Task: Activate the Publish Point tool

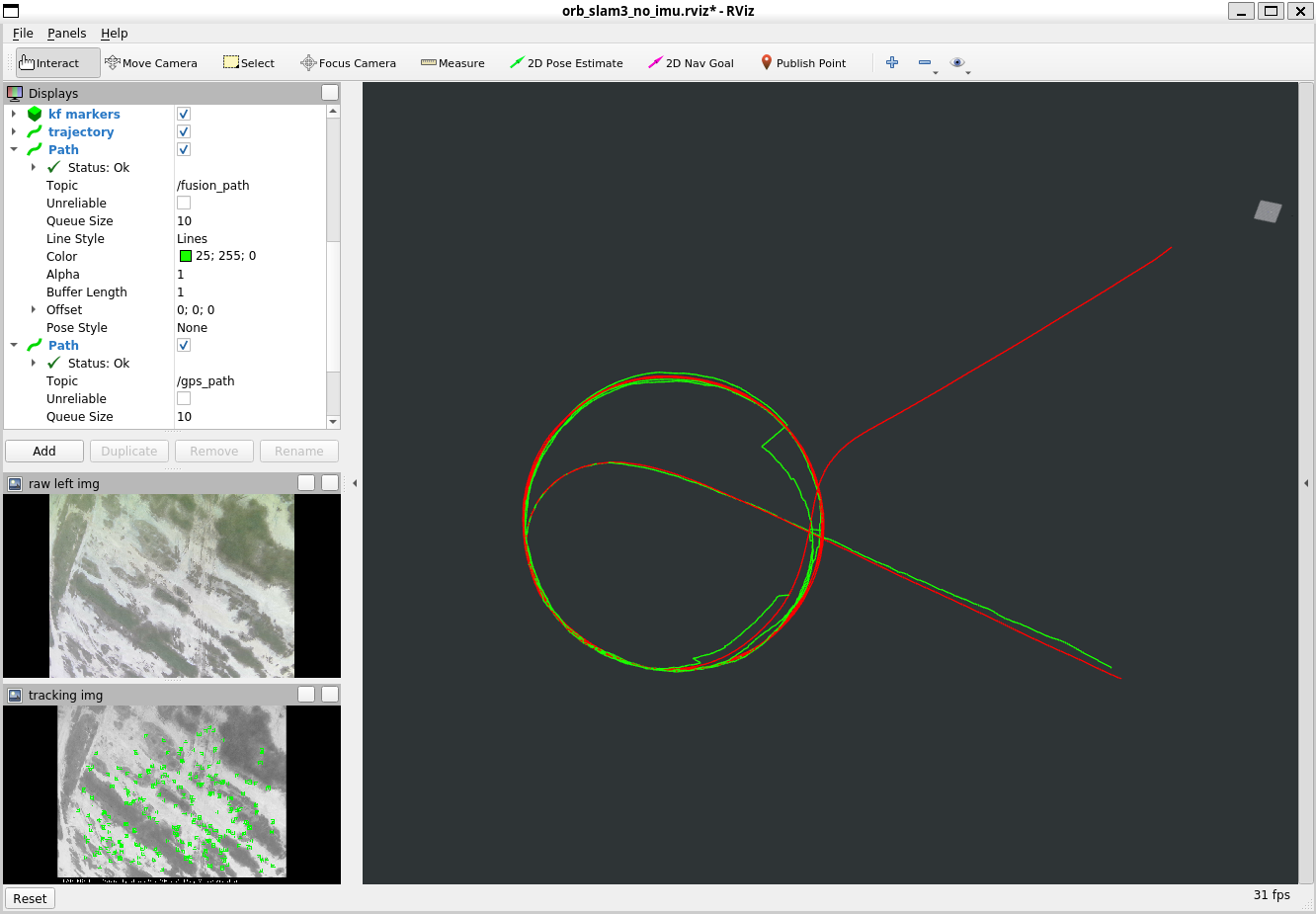Action: pos(803,62)
